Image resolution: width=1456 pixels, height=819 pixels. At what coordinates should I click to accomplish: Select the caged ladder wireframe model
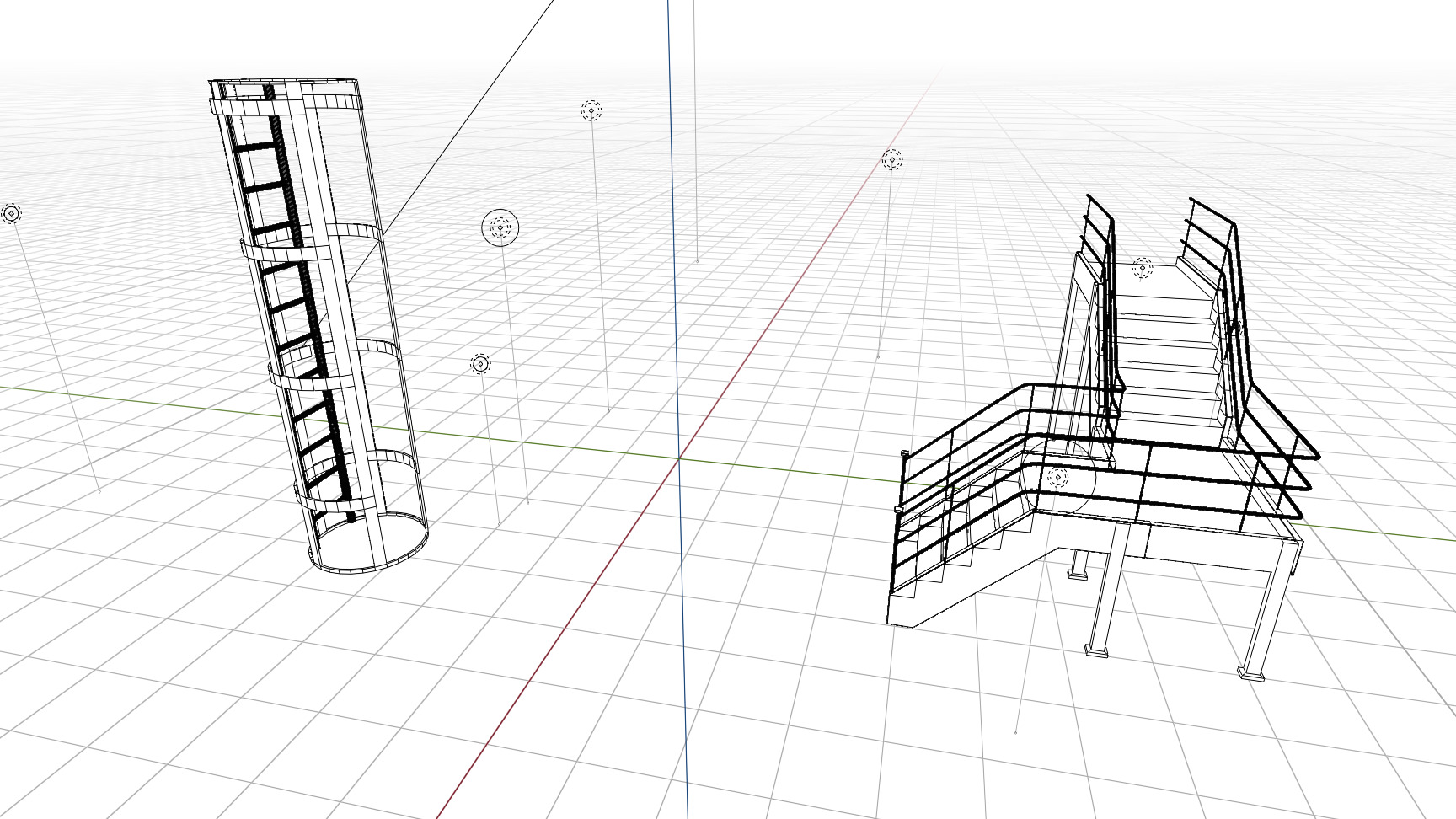click(317, 327)
